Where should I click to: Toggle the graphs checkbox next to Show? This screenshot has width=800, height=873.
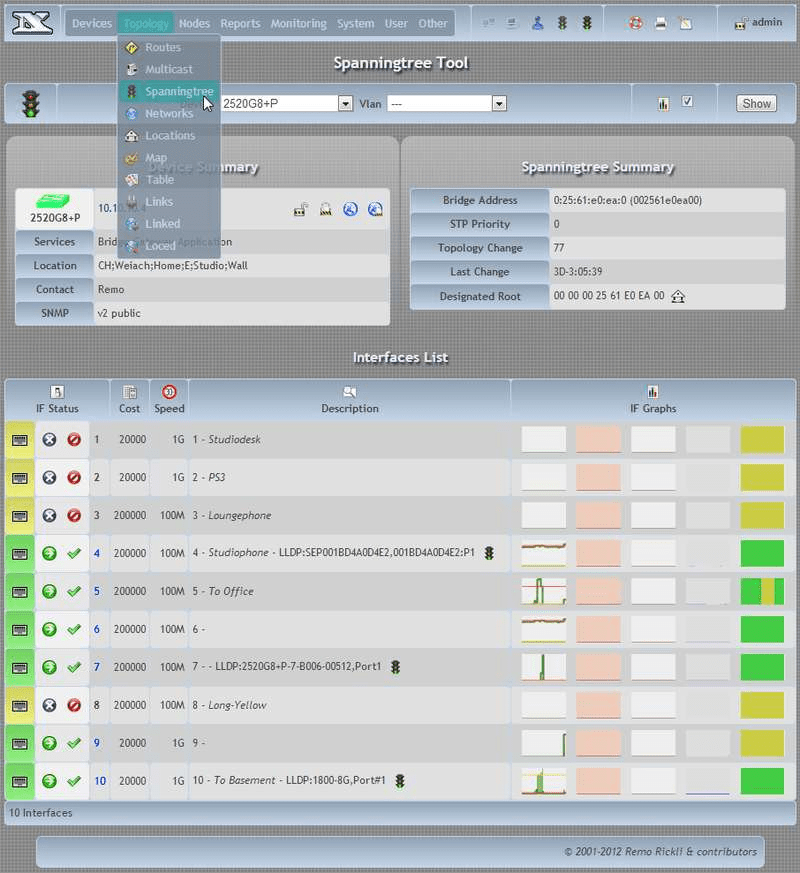687,102
